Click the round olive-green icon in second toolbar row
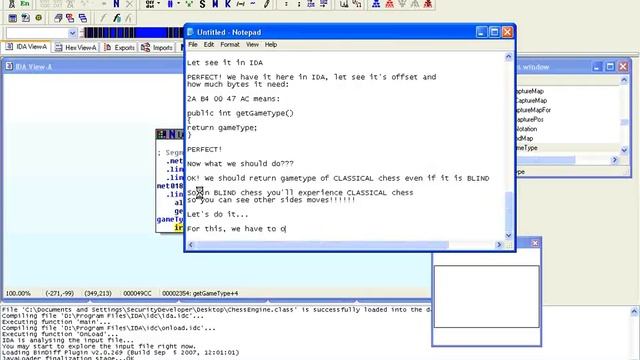Image resolution: width=640 pixels, height=360 pixels. pos(38,18)
